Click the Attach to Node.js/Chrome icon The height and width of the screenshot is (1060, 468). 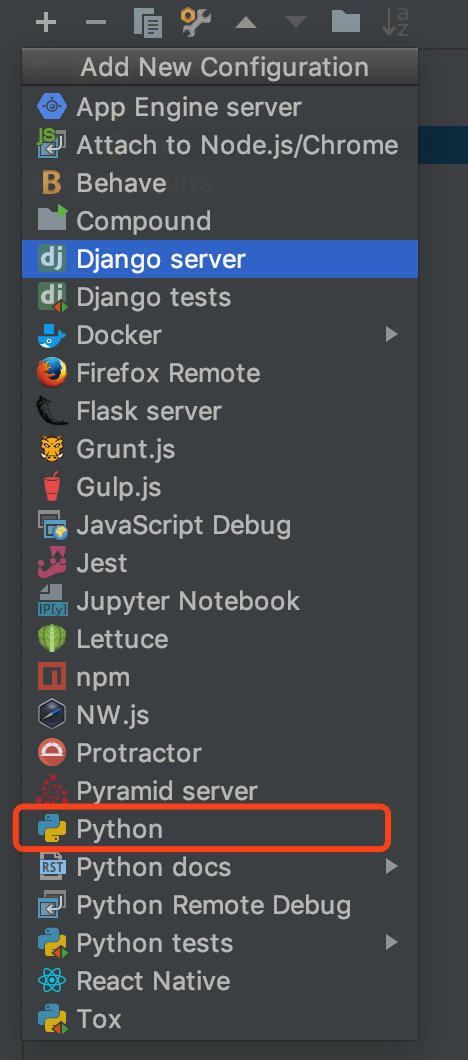tap(52, 145)
